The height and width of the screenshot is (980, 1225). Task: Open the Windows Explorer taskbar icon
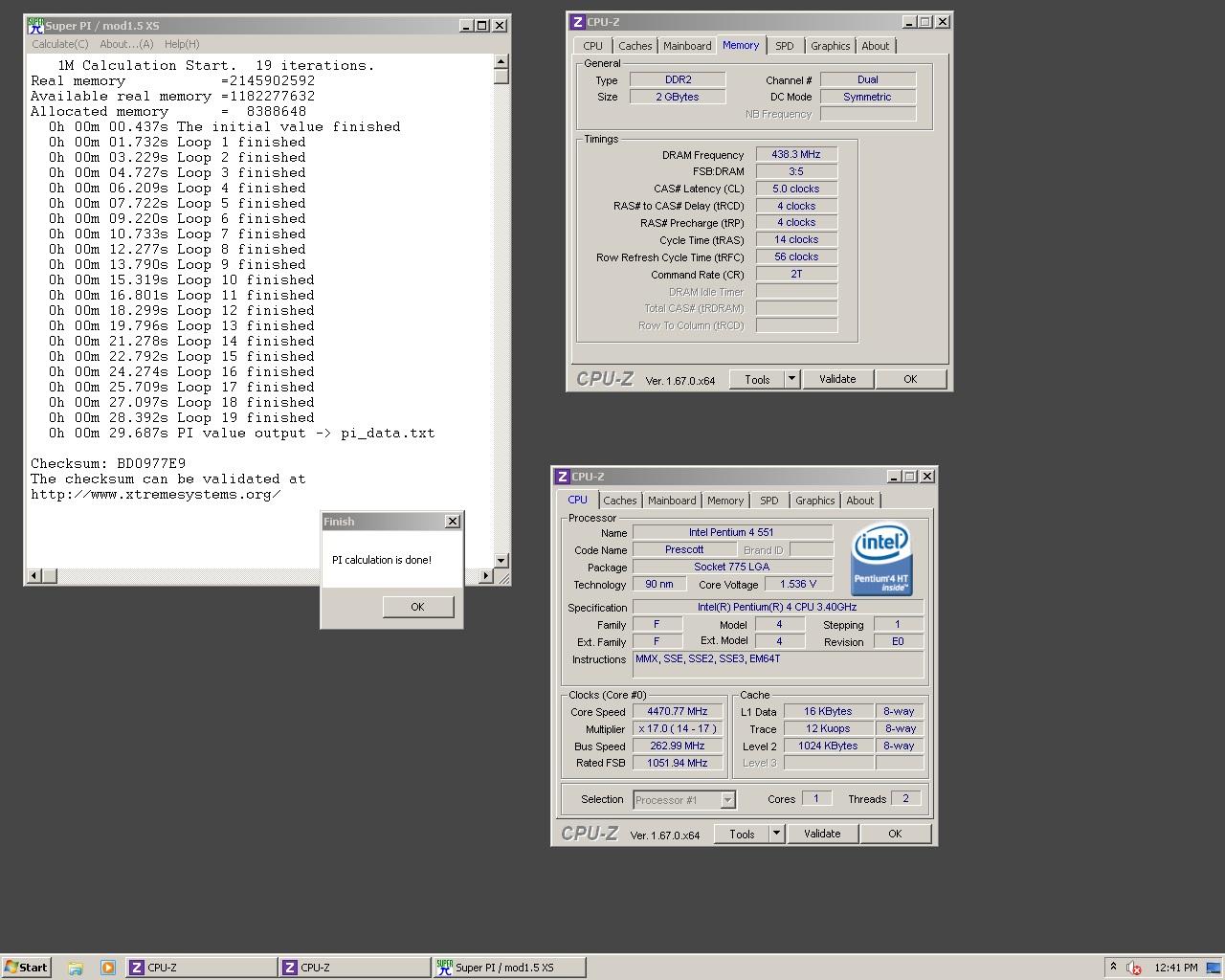click(x=76, y=968)
